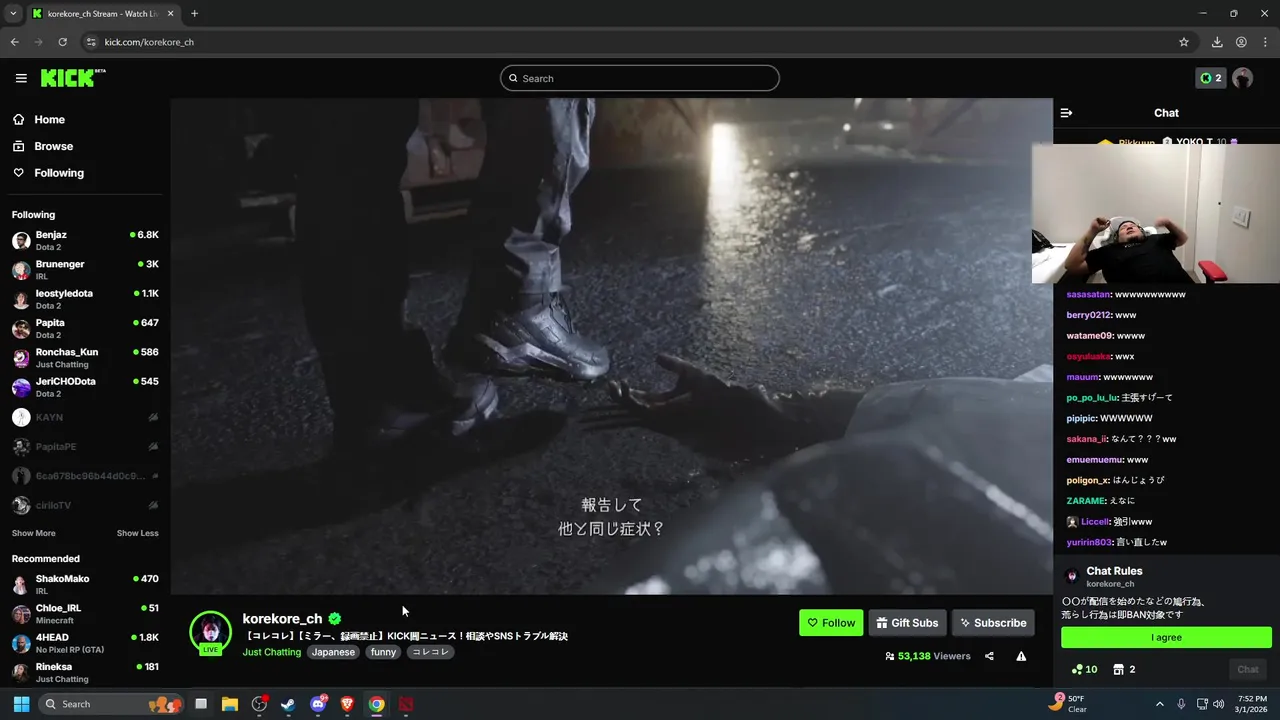Click the Chat send button
This screenshot has height=720, width=1280.
(x=1248, y=669)
